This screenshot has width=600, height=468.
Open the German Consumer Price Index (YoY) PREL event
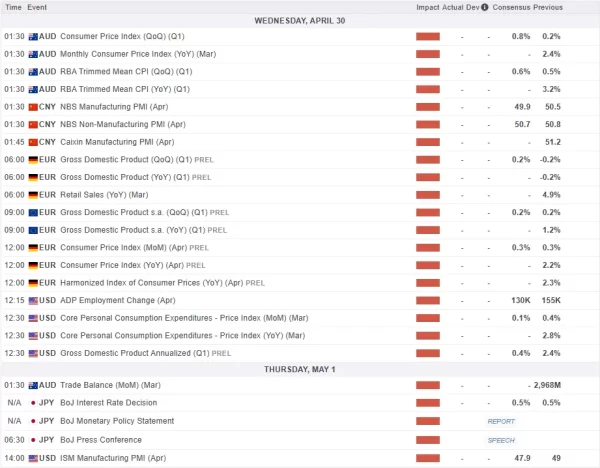pyautogui.click(x=133, y=265)
